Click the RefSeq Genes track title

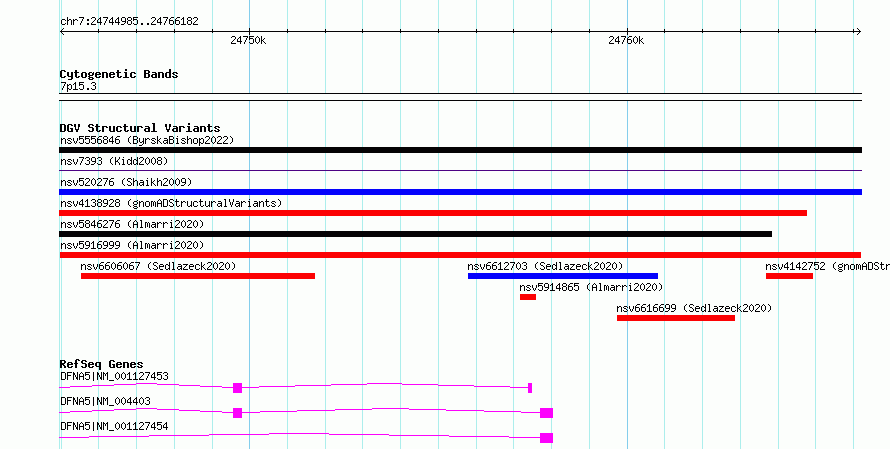pos(102,364)
